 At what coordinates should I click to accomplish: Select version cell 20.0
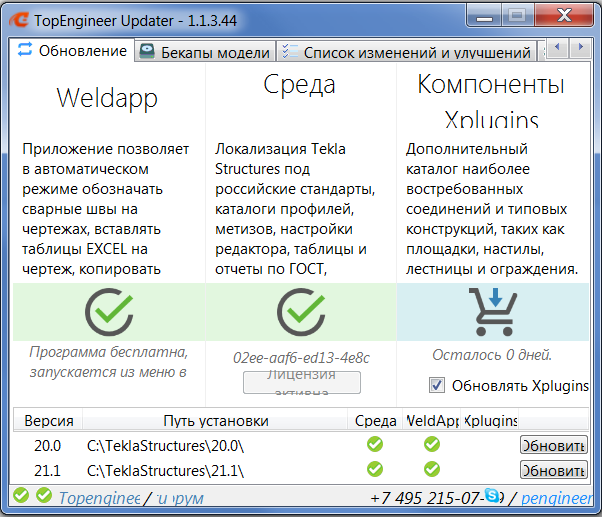[47, 446]
